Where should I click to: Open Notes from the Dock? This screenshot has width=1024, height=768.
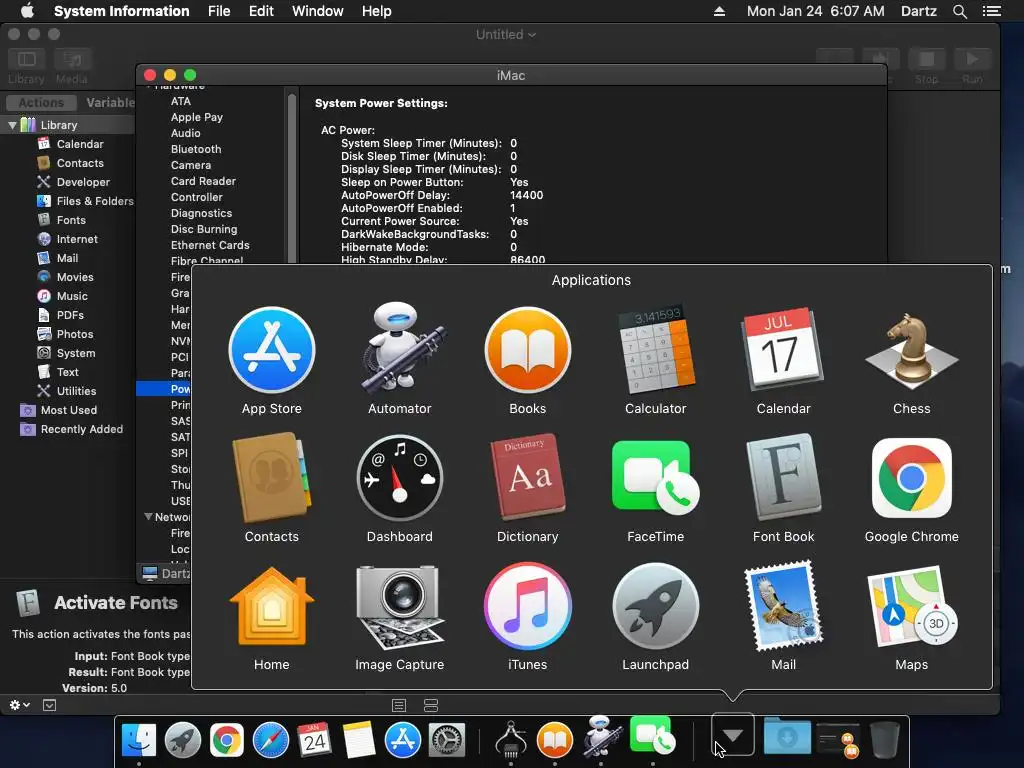click(x=359, y=740)
